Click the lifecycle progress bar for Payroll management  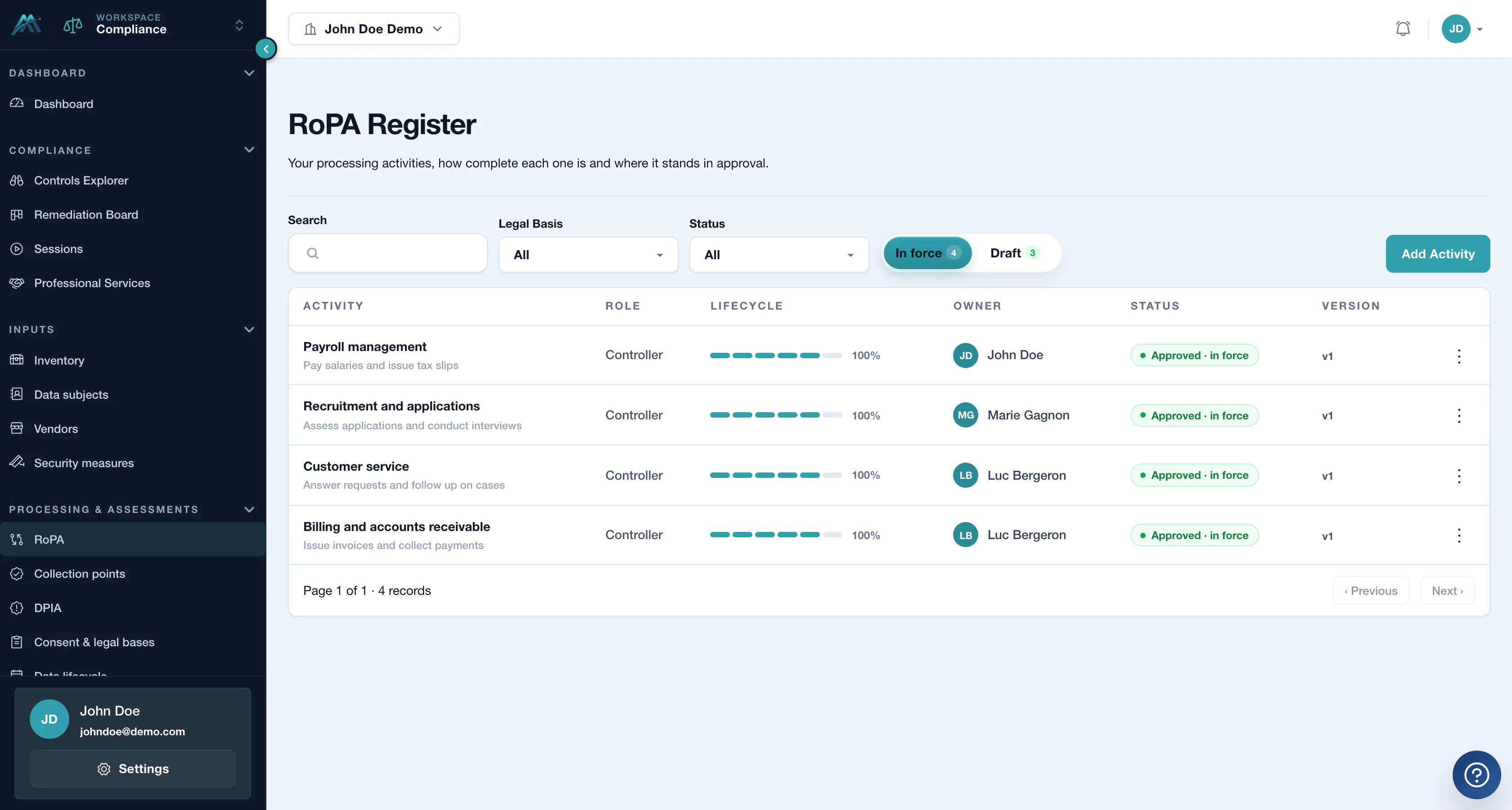(x=776, y=355)
